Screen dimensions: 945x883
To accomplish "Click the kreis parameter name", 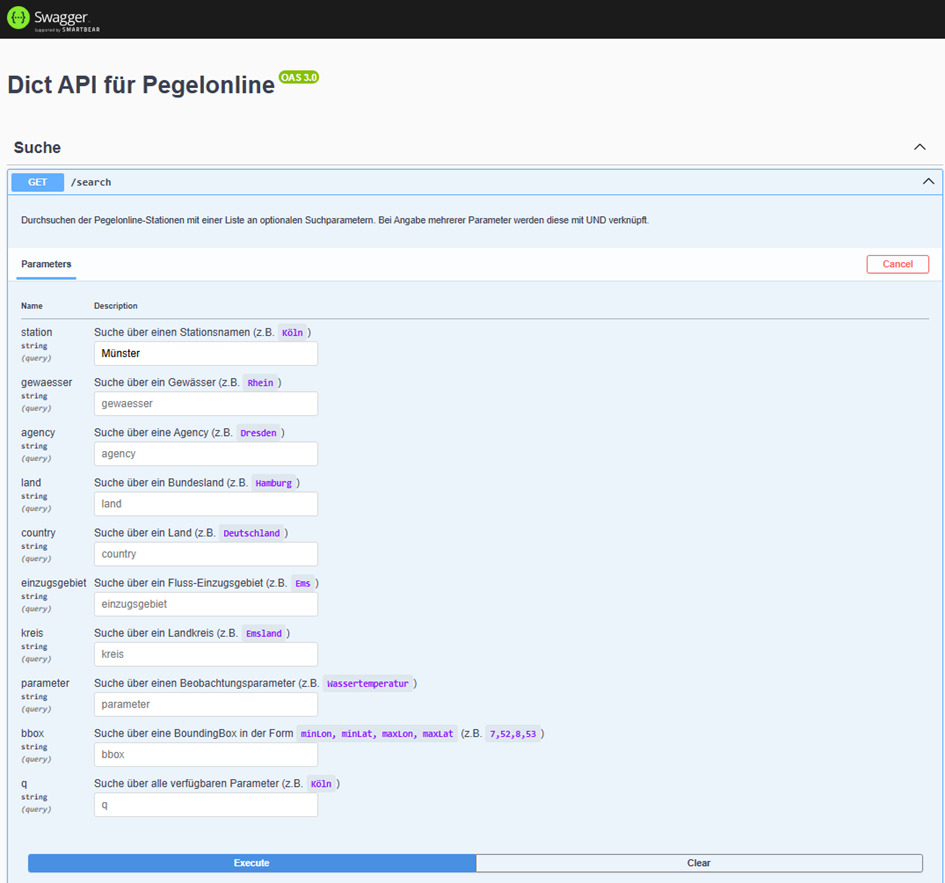I will 32,633.
